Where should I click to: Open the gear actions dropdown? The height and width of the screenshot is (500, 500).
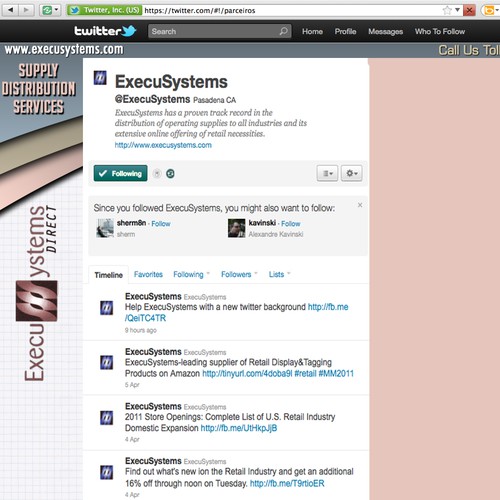[x=351, y=173]
